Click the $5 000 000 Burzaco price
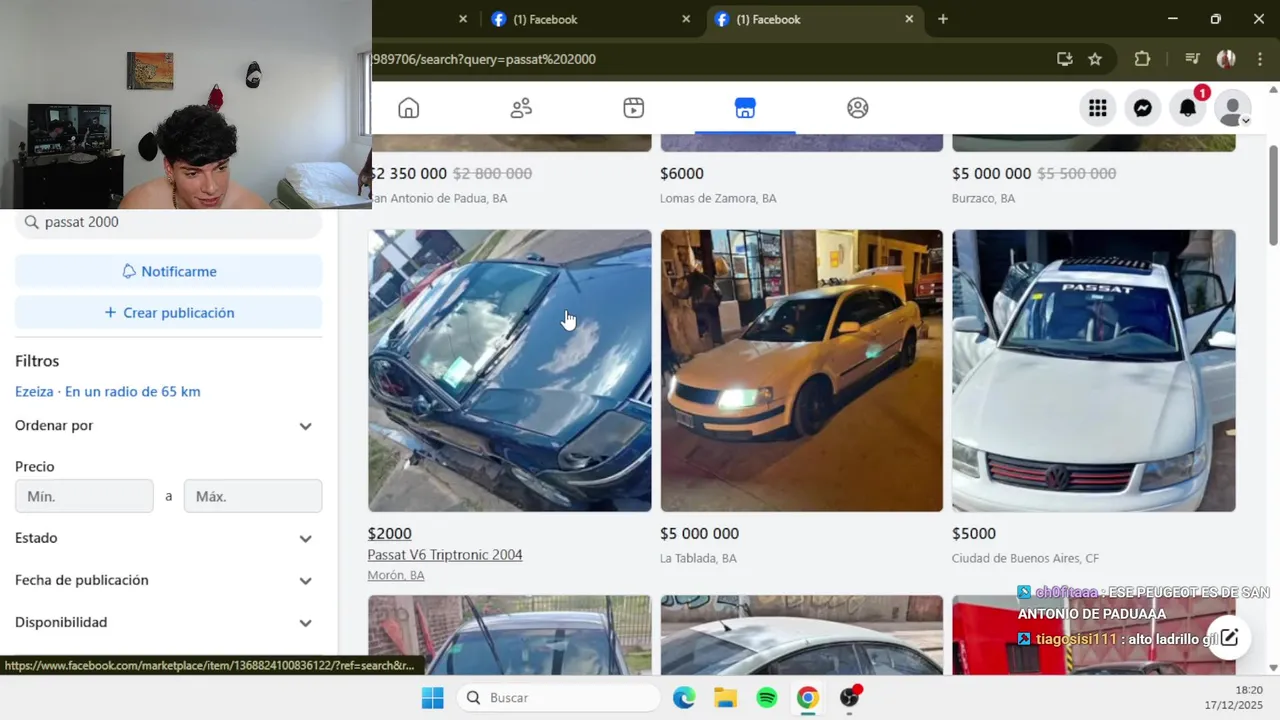 991,174
